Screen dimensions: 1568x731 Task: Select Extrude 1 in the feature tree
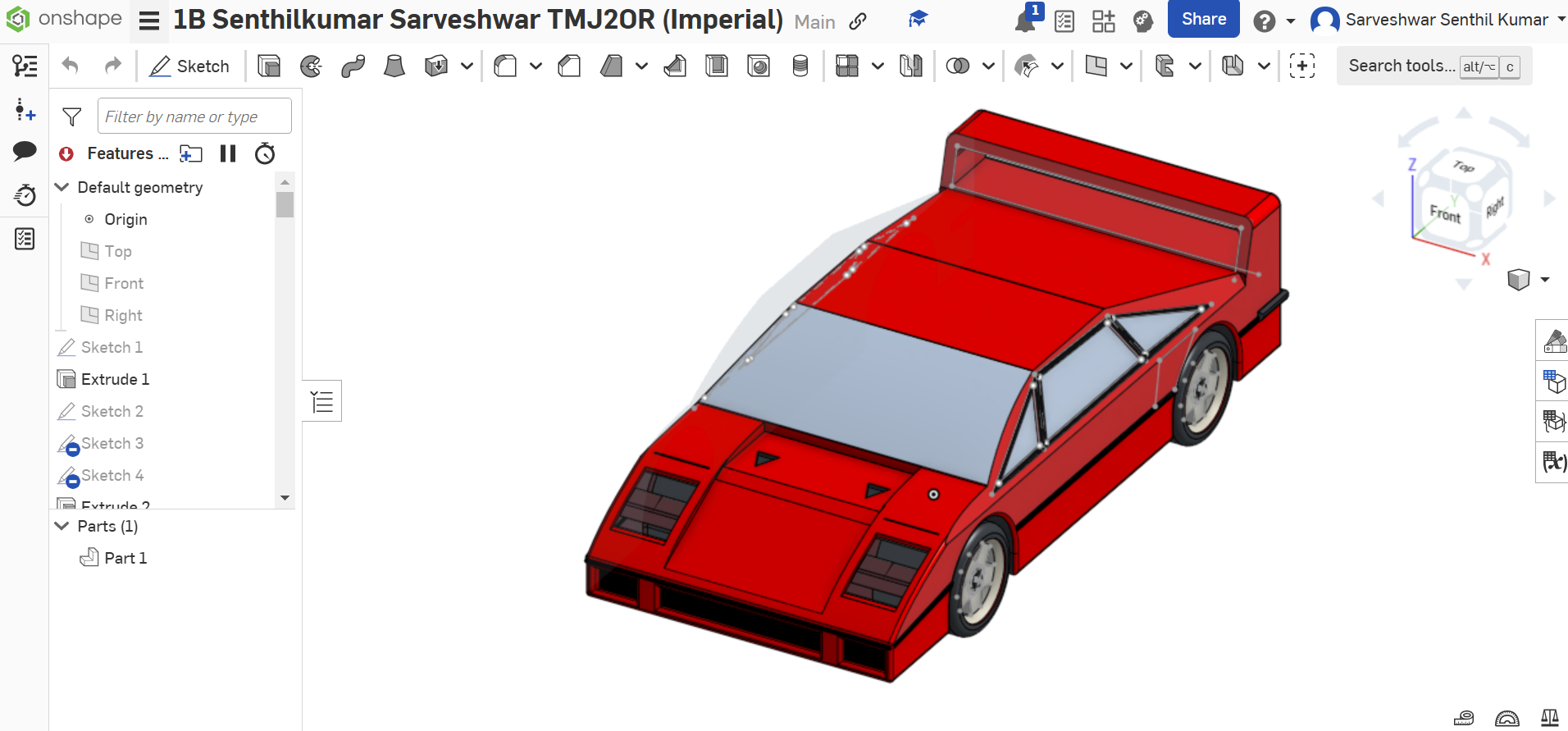115,379
